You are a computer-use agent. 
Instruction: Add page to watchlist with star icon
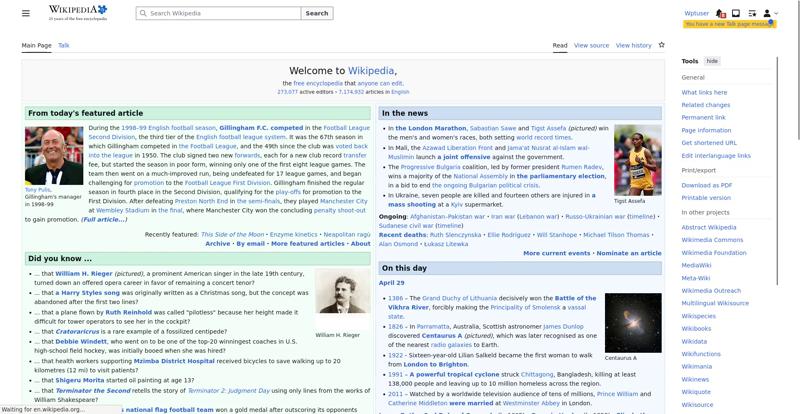click(x=661, y=45)
